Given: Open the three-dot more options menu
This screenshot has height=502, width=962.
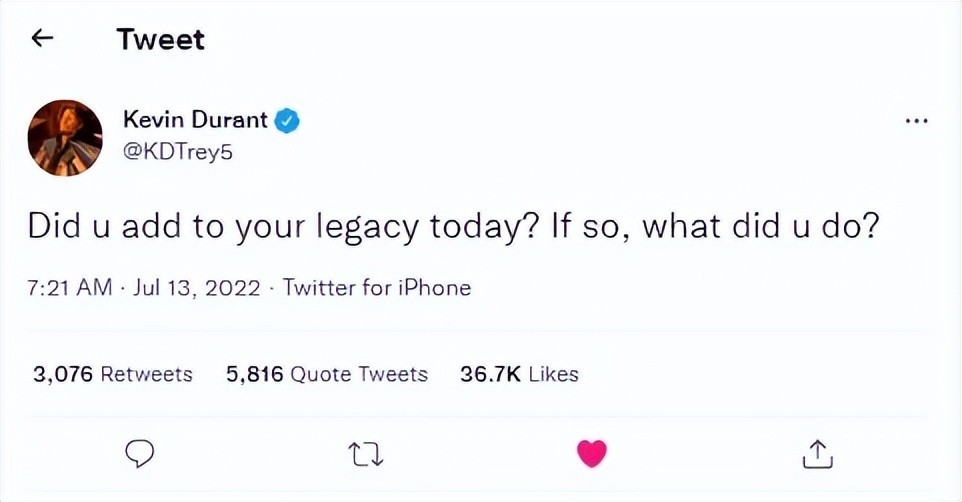Looking at the screenshot, I should click(917, 122).
